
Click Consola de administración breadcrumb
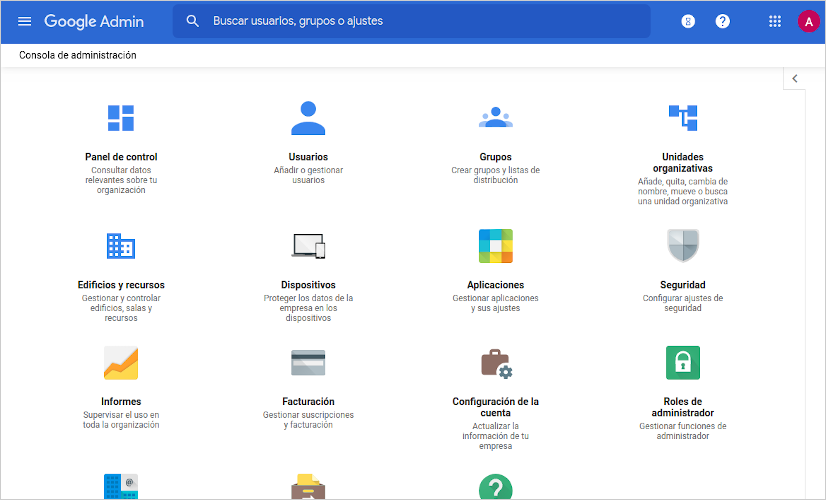click(77, 55)
